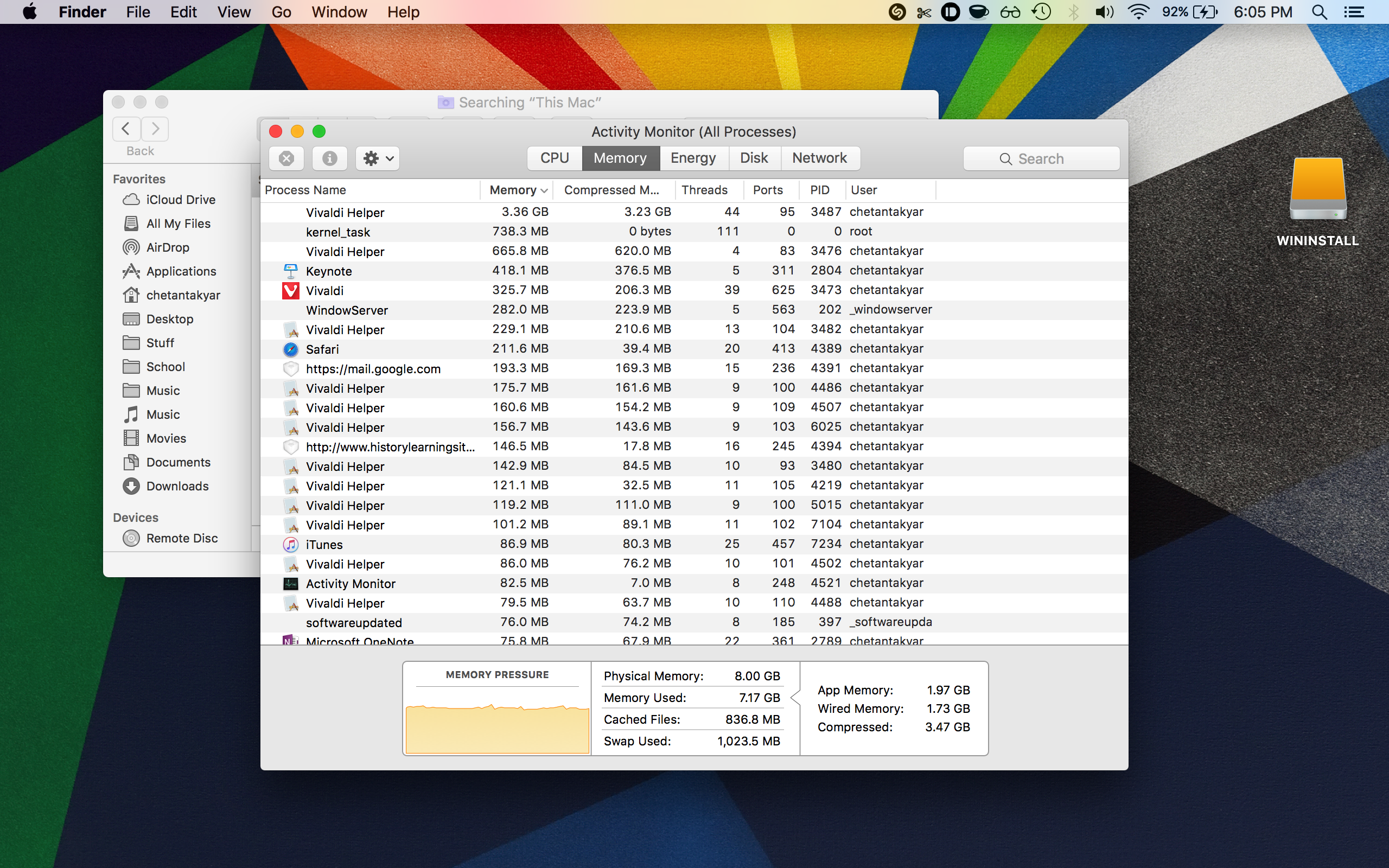Sort by PID column header
This screenshot has height=868, width=1389.
point(822,190)
